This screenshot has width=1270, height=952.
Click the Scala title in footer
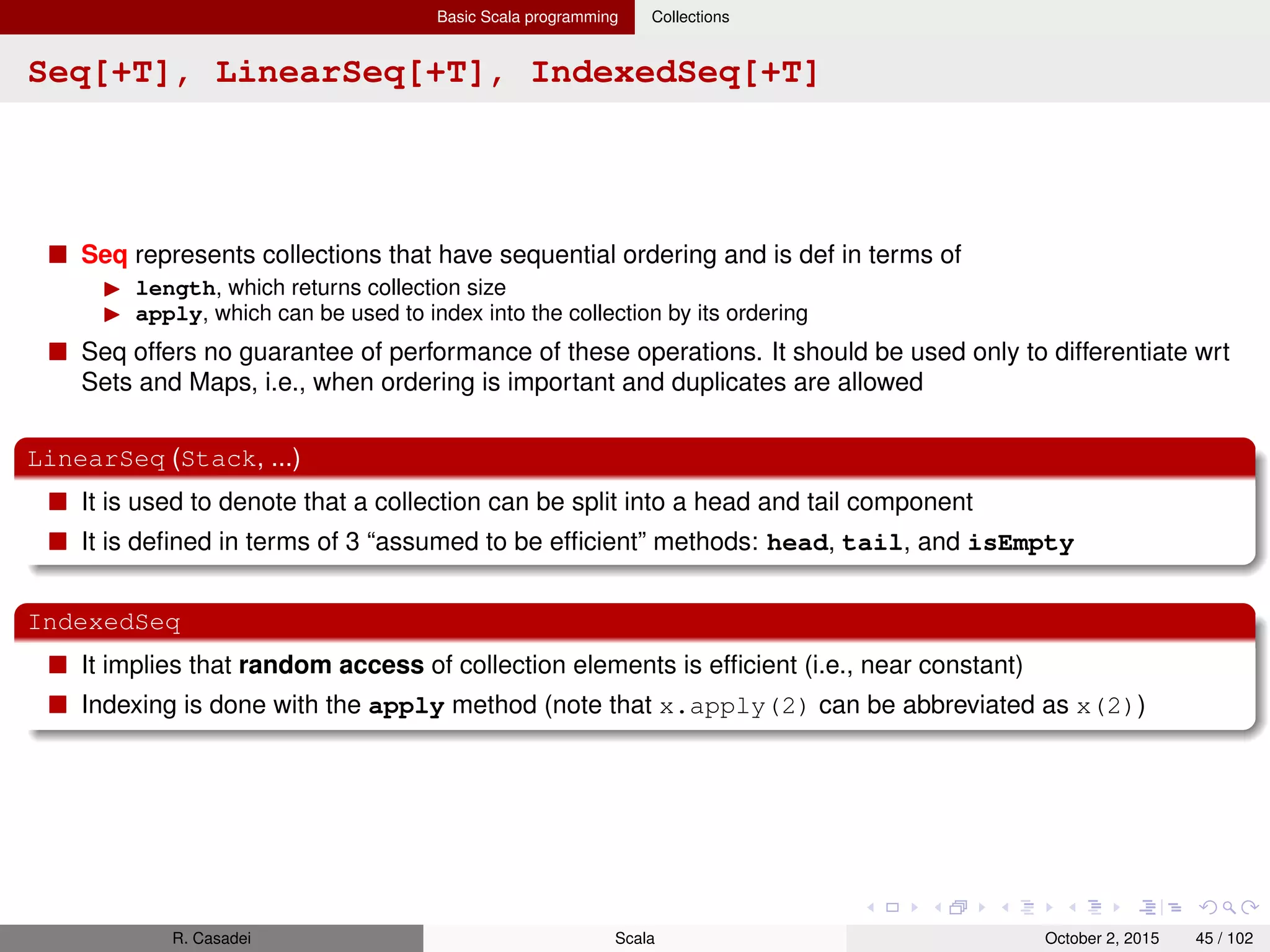tap(634, 938)
